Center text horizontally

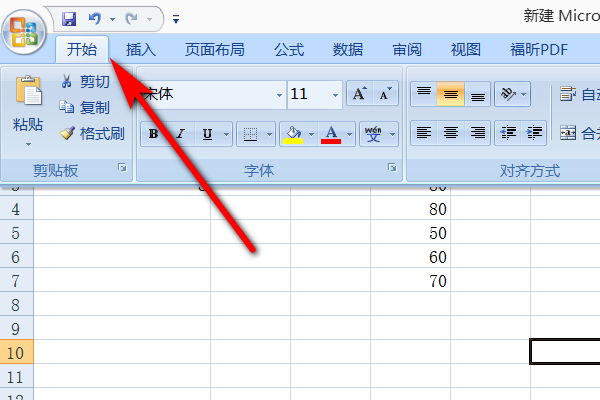click(x=451, y=133)
